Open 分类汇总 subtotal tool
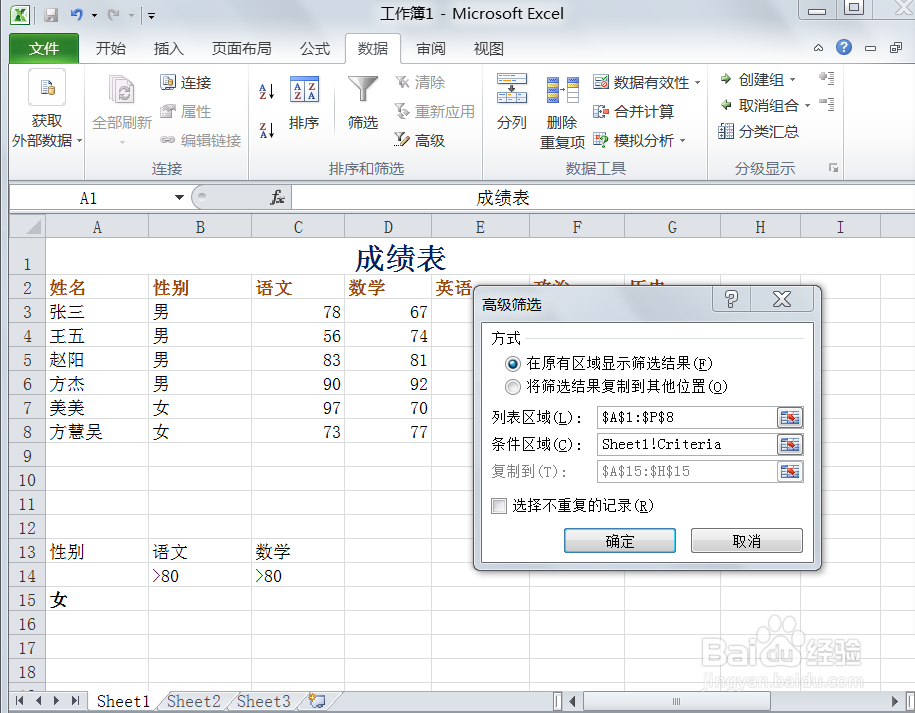This screenshot has width=915, height=713. tap(760, 130)
